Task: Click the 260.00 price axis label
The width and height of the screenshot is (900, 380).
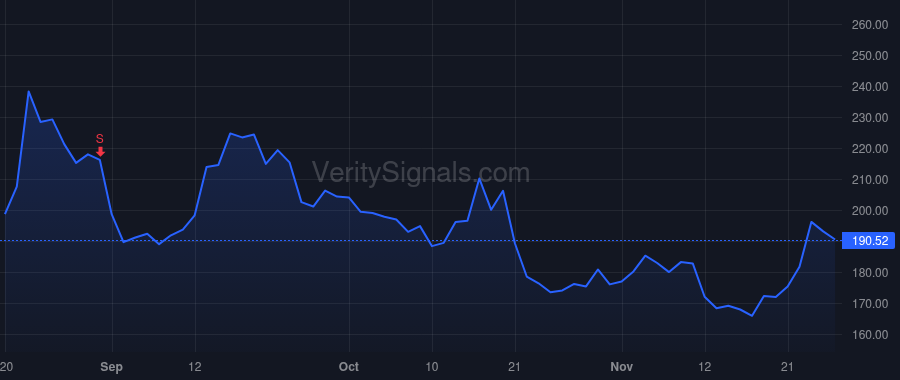Action: 870,25
